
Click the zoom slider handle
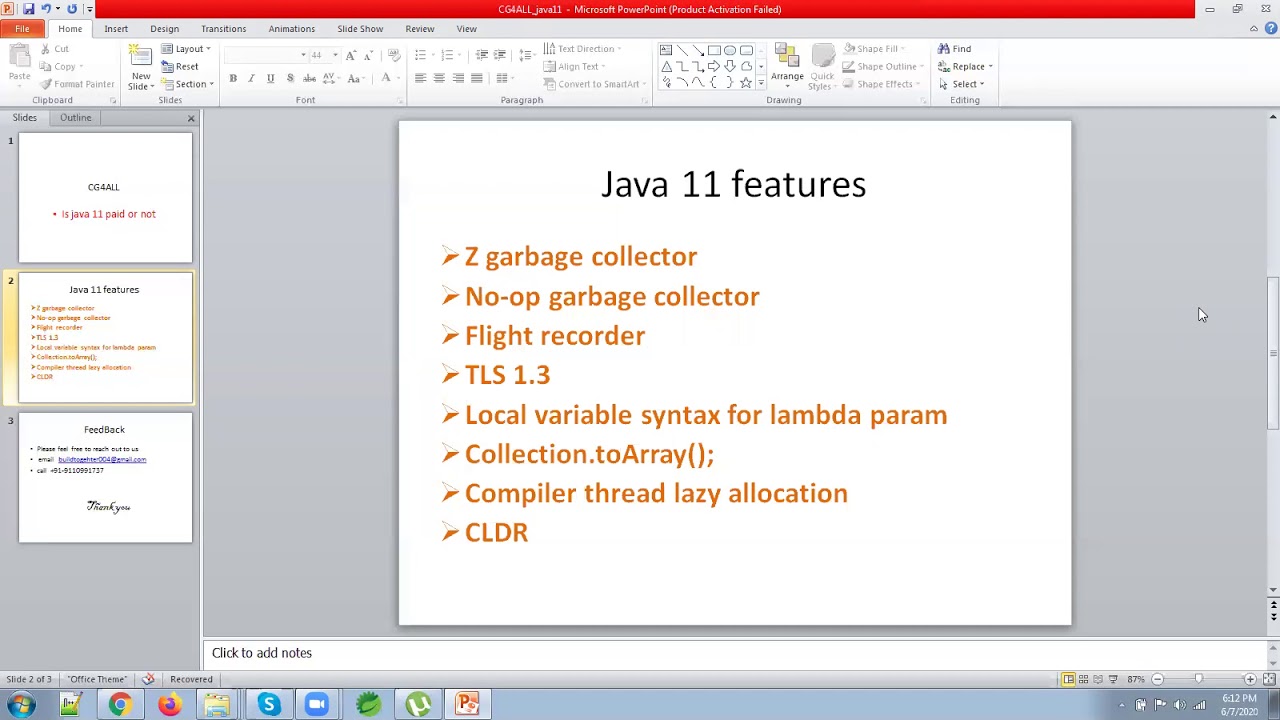click(x=1198, y=680)
